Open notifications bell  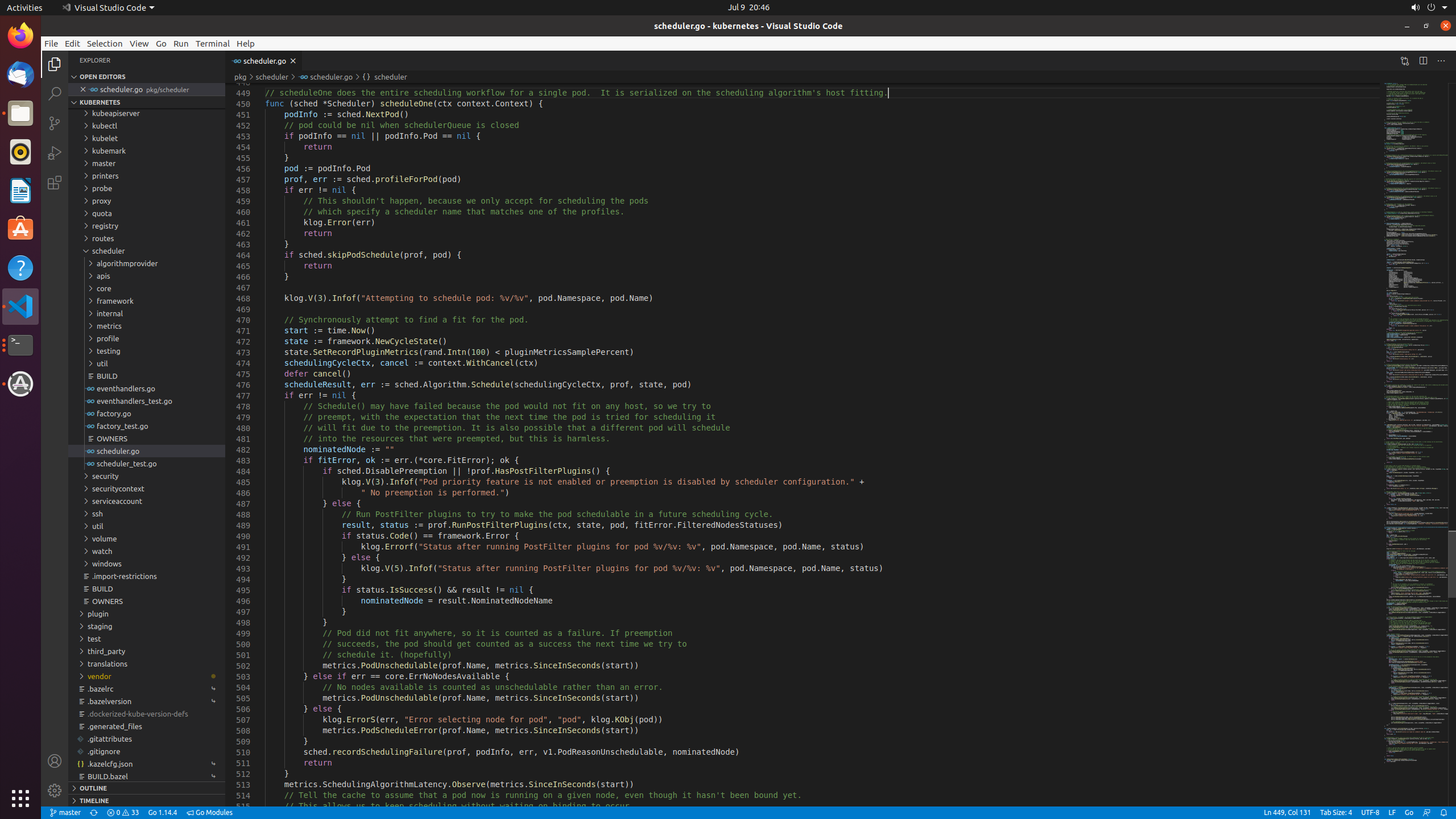pyautogui.click(x=1443, y=813)
